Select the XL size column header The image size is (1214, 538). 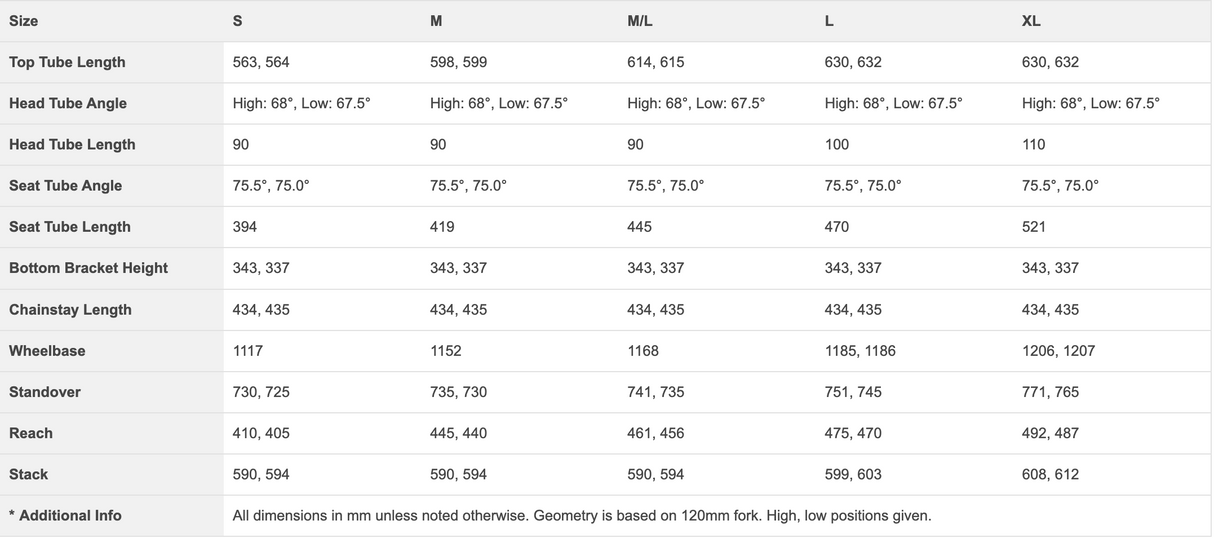click(1031, 21)
